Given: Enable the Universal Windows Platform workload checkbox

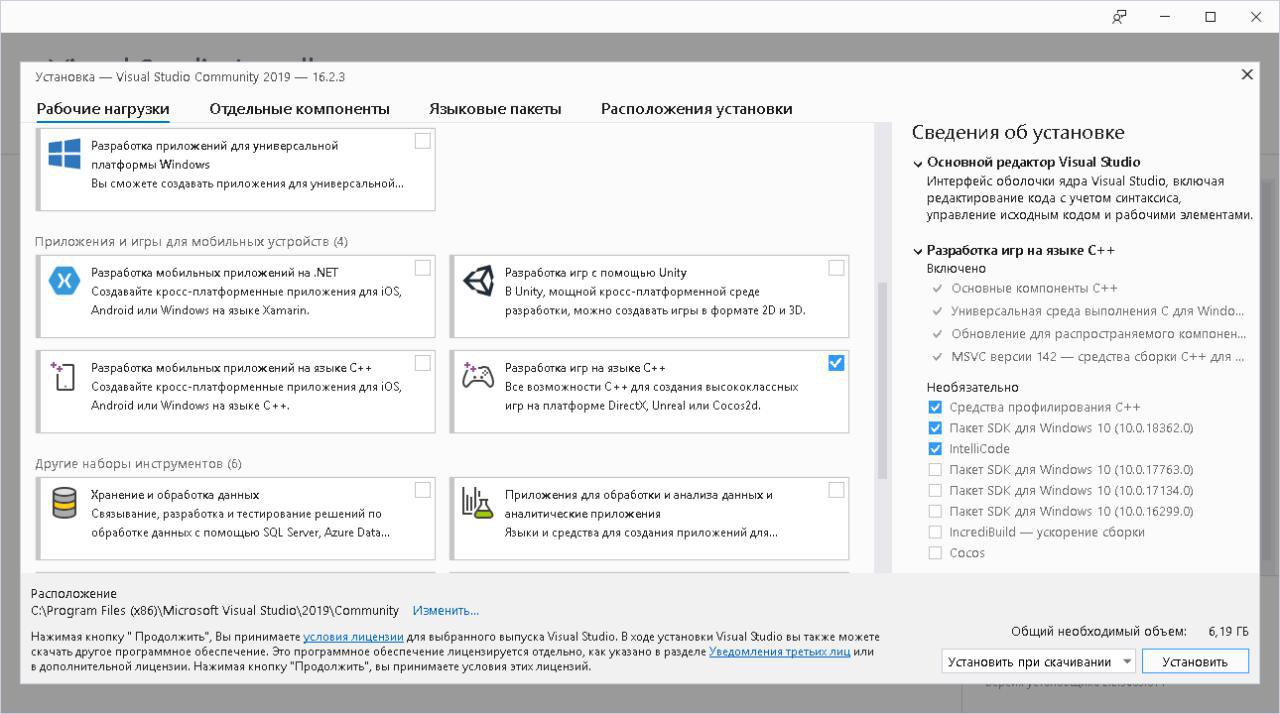Looking at the screenshot, I should 423,141.
